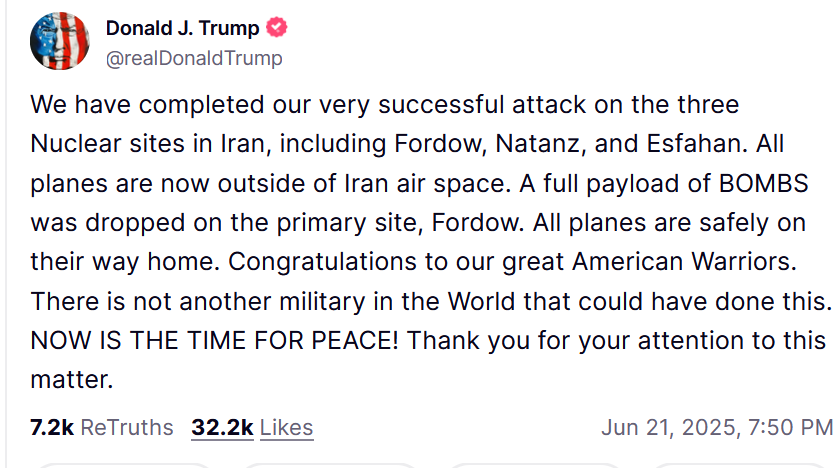The image size is (839, 468).
Task: Click the underlined Likes label
Action: [x=286, y=427]
